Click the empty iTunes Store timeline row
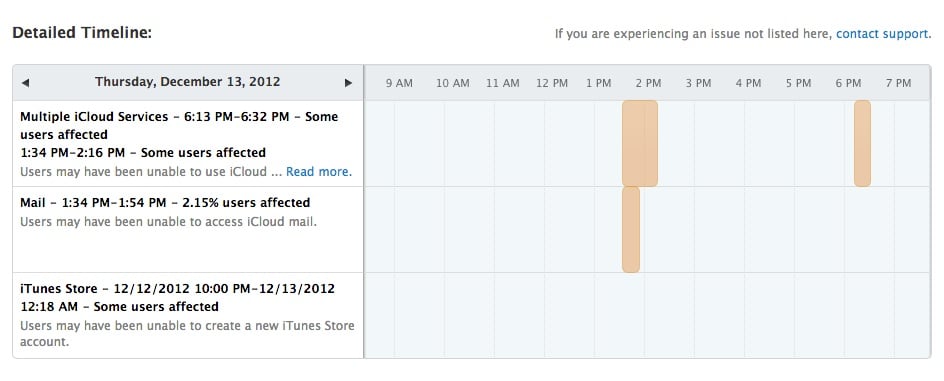The width and height of the screenshot is (944, 381). [x=647, y=315]
